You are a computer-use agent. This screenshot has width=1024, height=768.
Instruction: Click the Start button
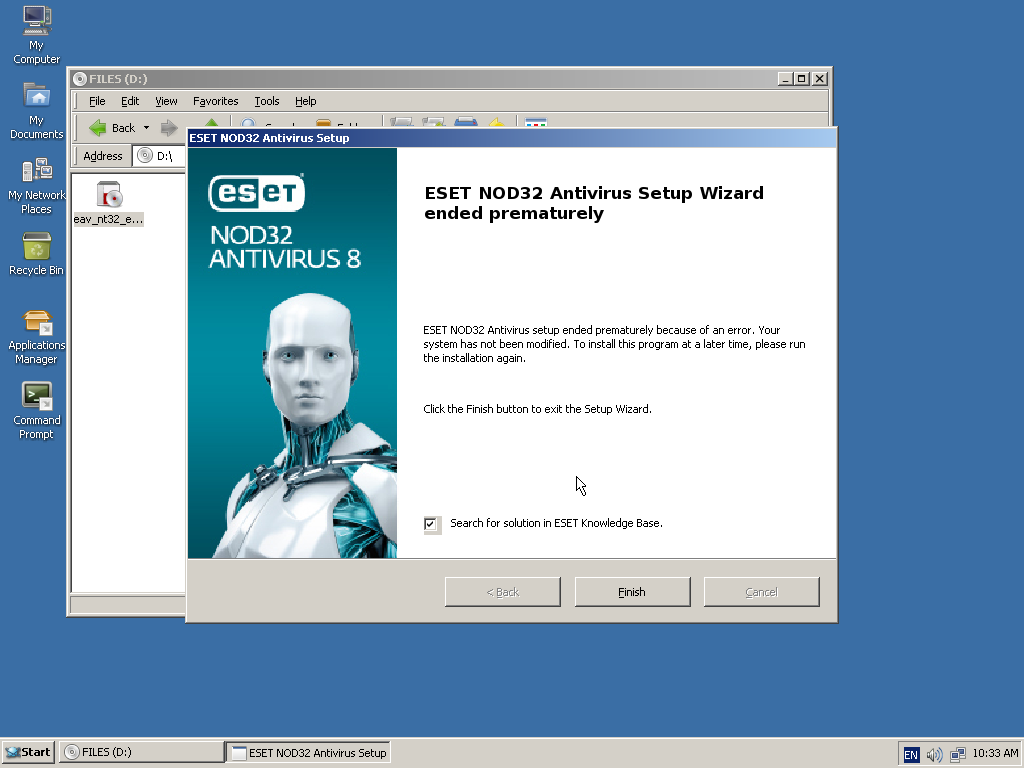(x=28, y=752)
